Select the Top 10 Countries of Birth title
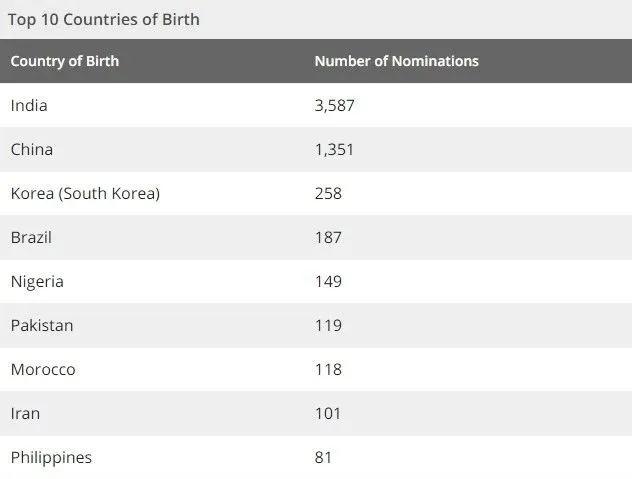The height and width of the screenshot is (479, 632). pyautogui.click(x=104, y=20)
